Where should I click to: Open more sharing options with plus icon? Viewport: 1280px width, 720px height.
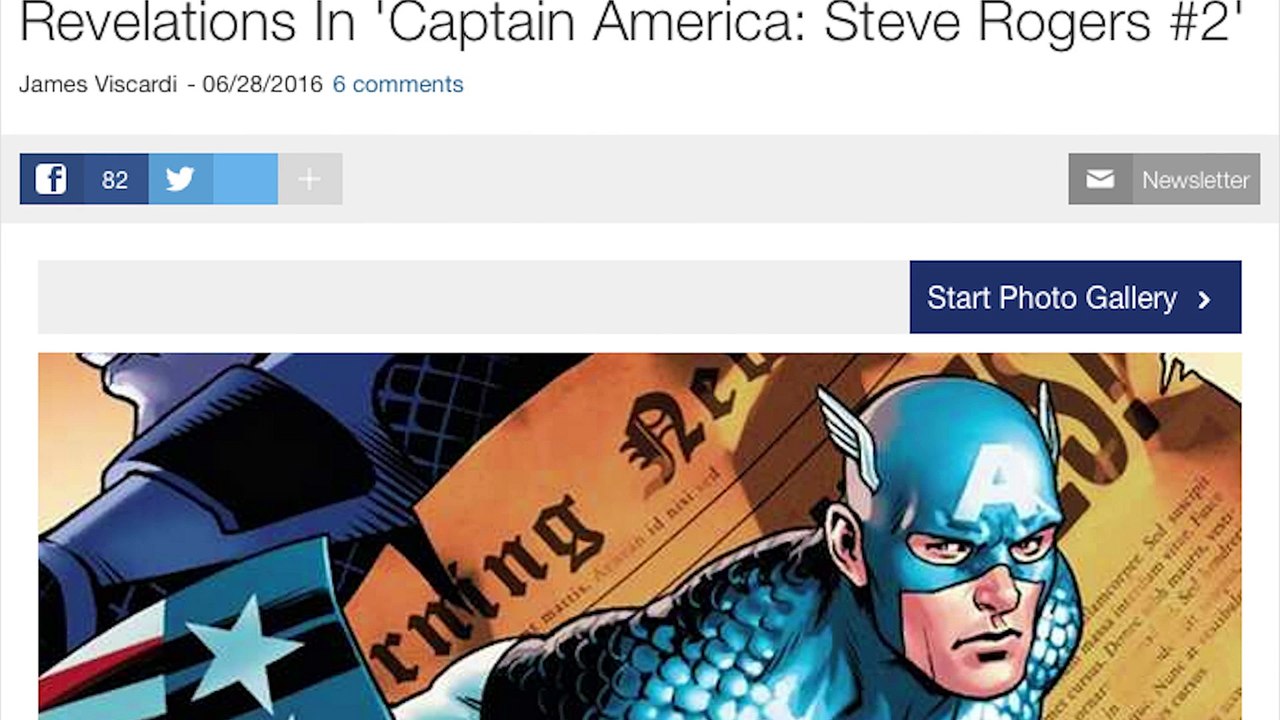coord(310,179)
